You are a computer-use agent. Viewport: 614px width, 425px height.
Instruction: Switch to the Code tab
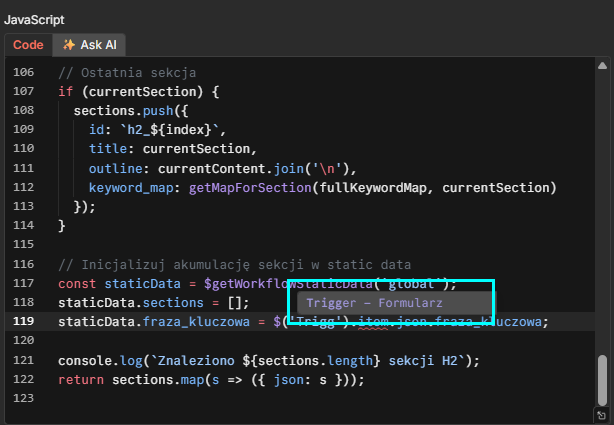28,45
